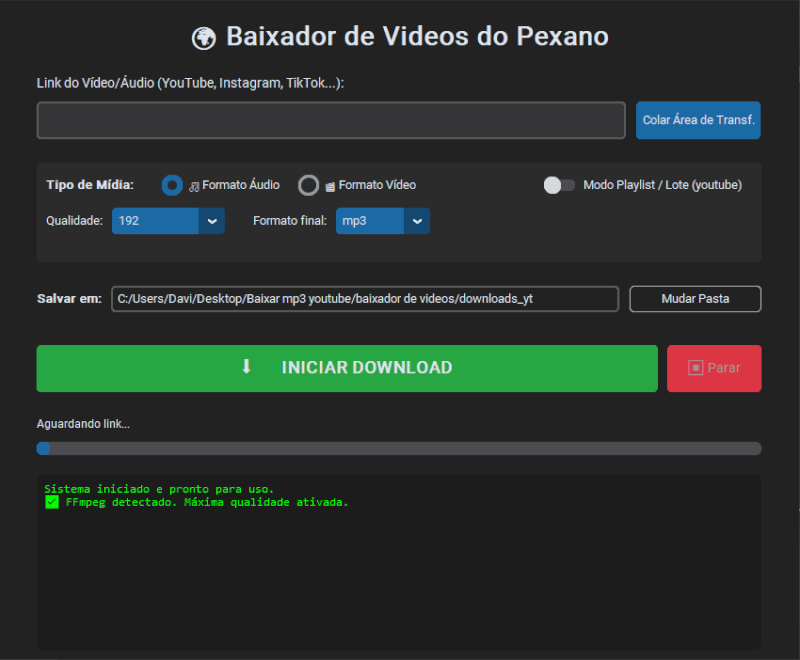Click the Salvar em path field
This screenshot has width=800, height=660.
[x=365, y=299]
